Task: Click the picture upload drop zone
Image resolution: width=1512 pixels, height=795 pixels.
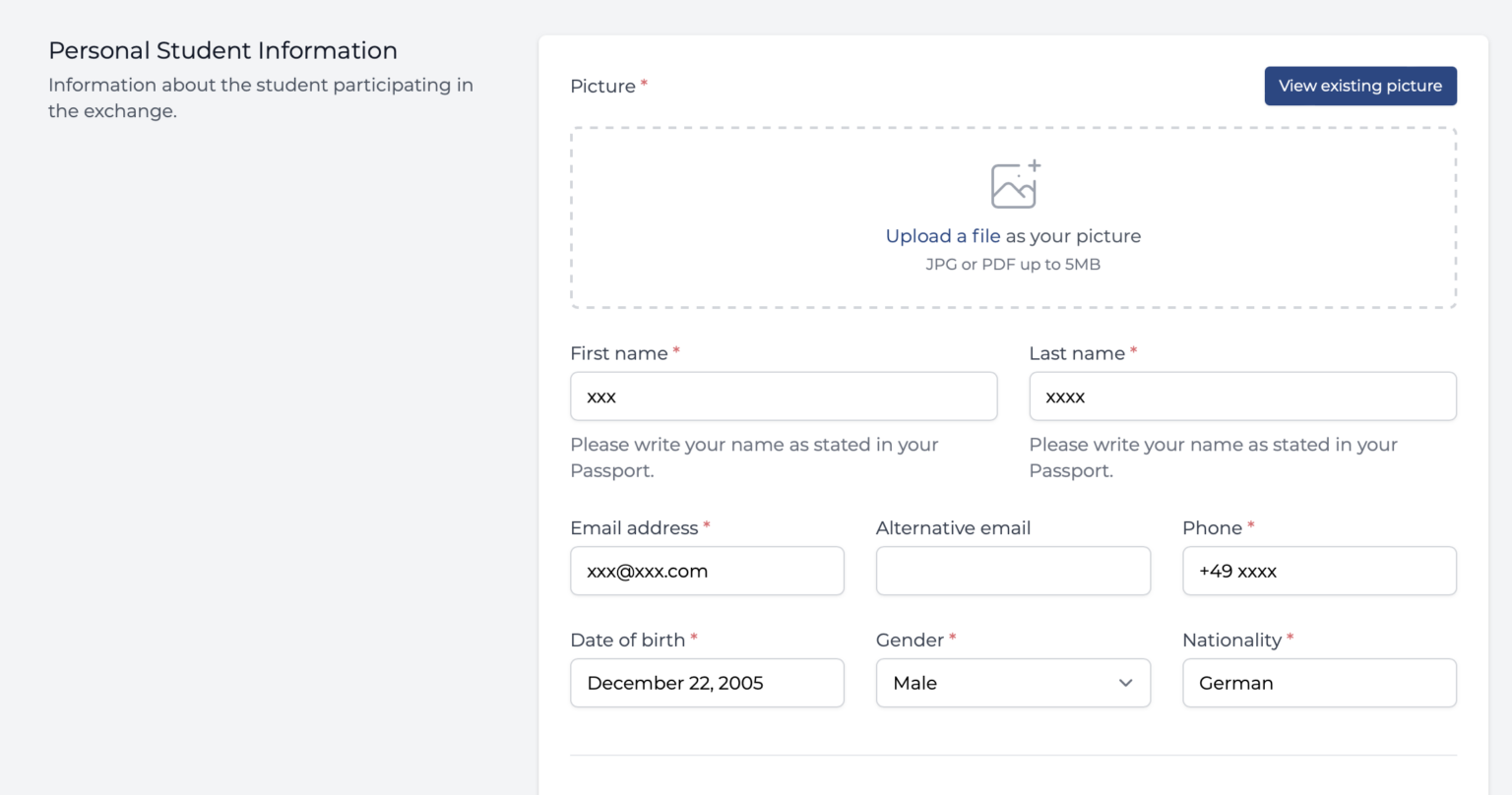Action: click(1013, 217)
